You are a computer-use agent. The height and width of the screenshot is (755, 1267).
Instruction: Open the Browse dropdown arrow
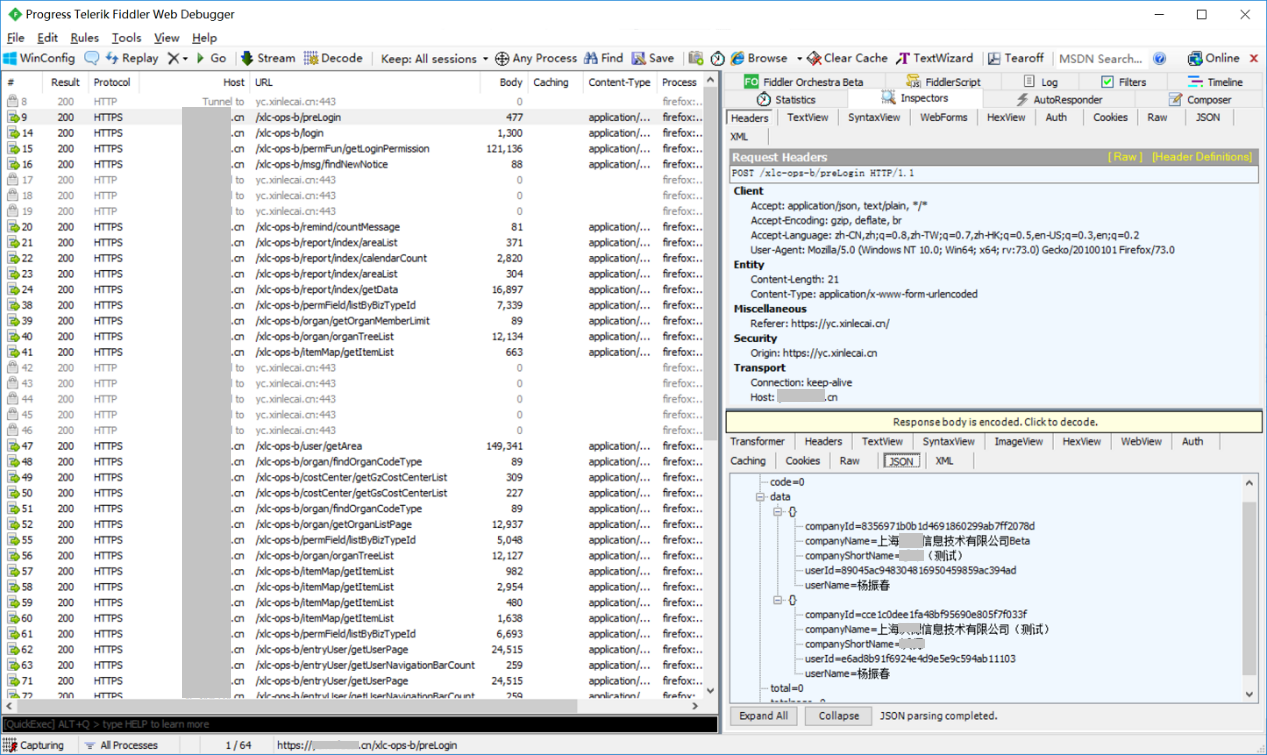tap(797, 58)
